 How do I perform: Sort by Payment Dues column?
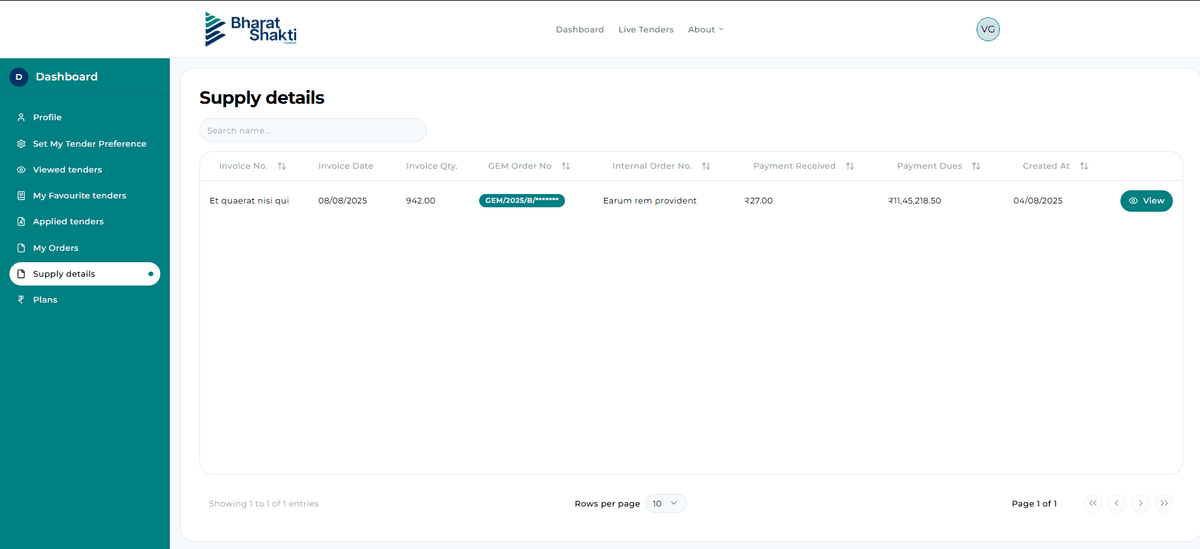pos(976,166)
